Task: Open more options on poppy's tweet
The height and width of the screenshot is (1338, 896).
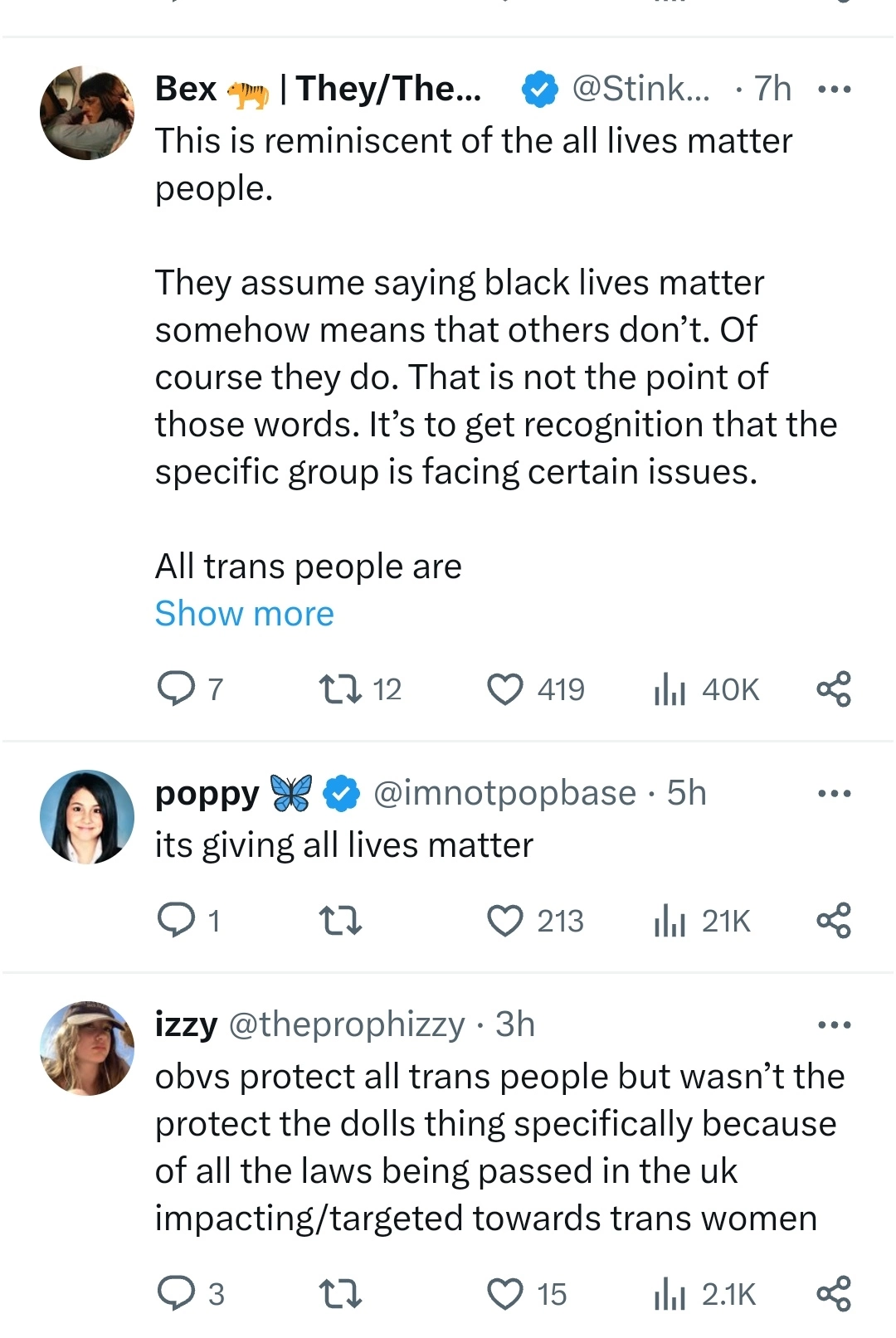Action: point(834,794)
